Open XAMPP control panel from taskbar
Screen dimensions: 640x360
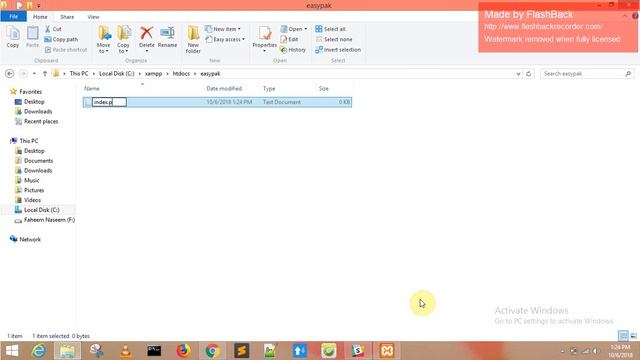tap(387, 351)
